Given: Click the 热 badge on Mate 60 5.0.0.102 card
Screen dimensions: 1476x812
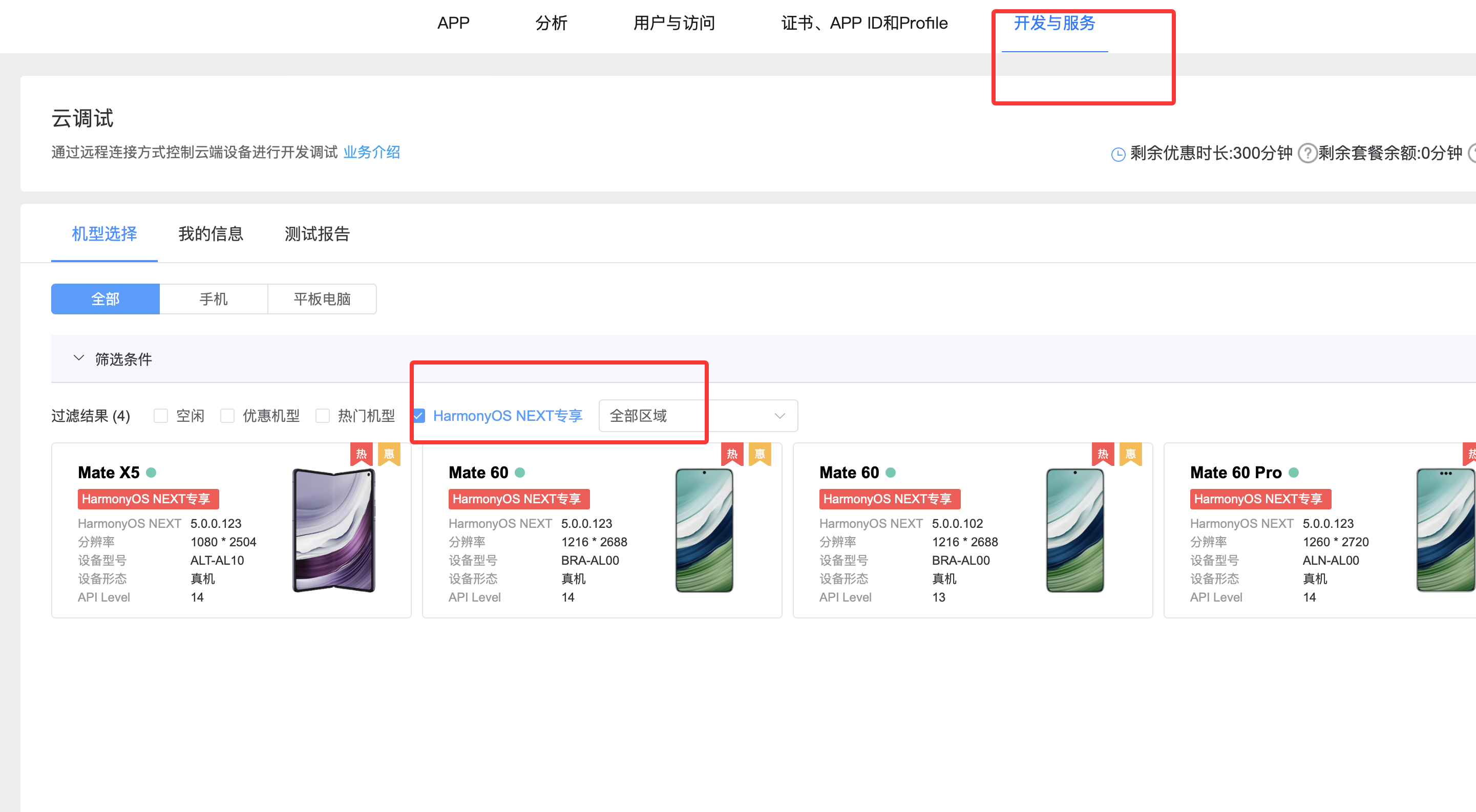Looking at the screenshot, I should coord(1103,454).
